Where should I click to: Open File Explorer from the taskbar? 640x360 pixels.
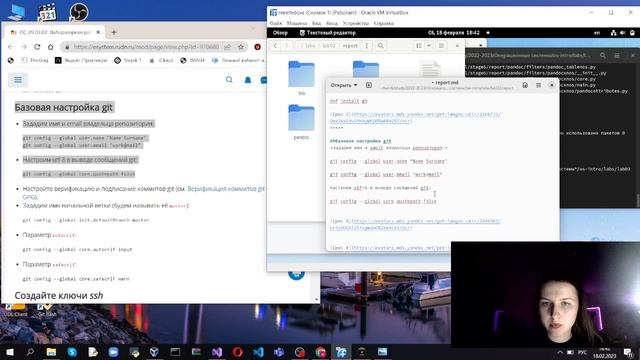[x=51, y=352]
